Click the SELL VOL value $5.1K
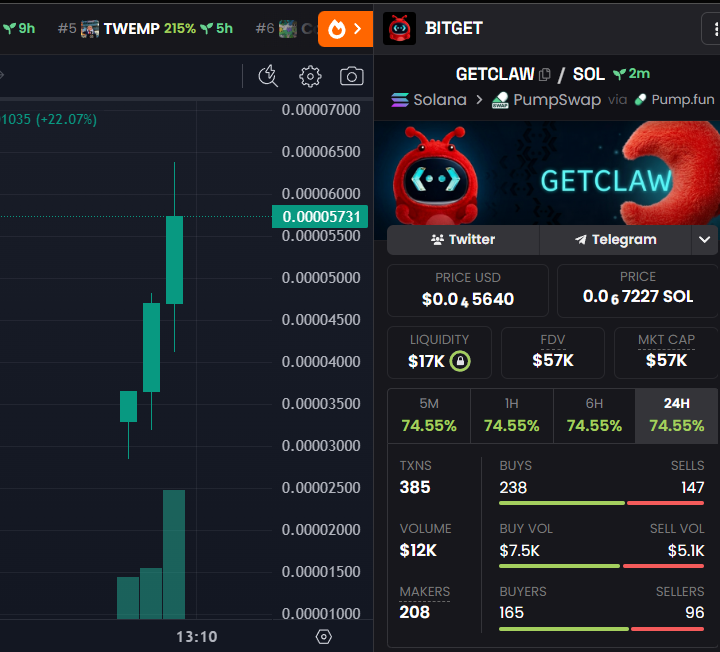 [x=686, y=550]
